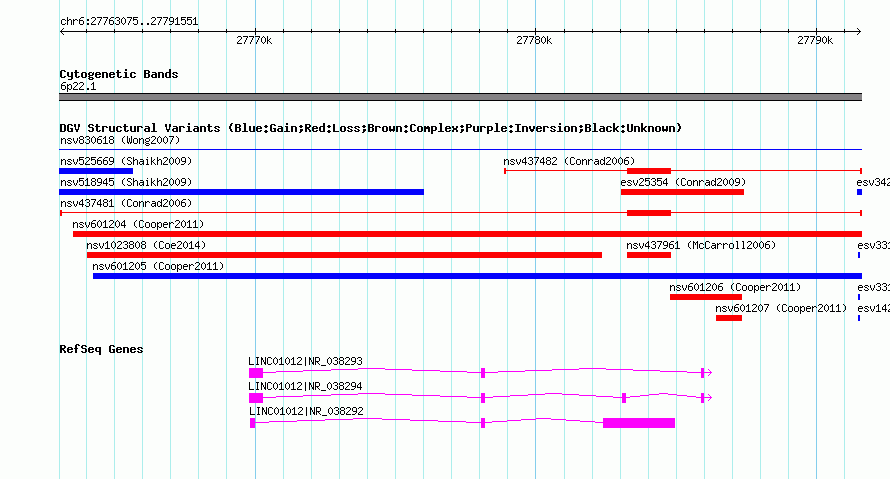Click the 27790k ruler mark

[815, 40]
